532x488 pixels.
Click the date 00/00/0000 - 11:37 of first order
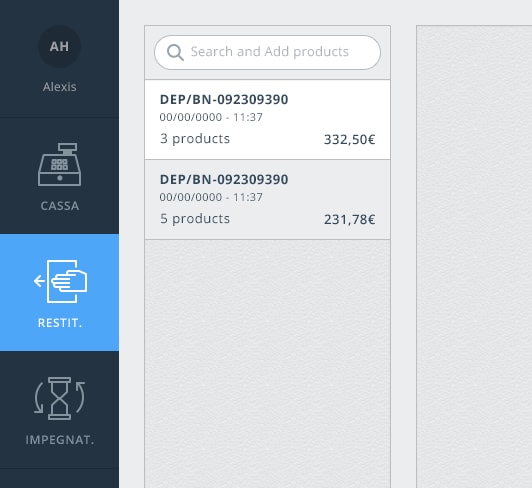[x=211, y=117]
